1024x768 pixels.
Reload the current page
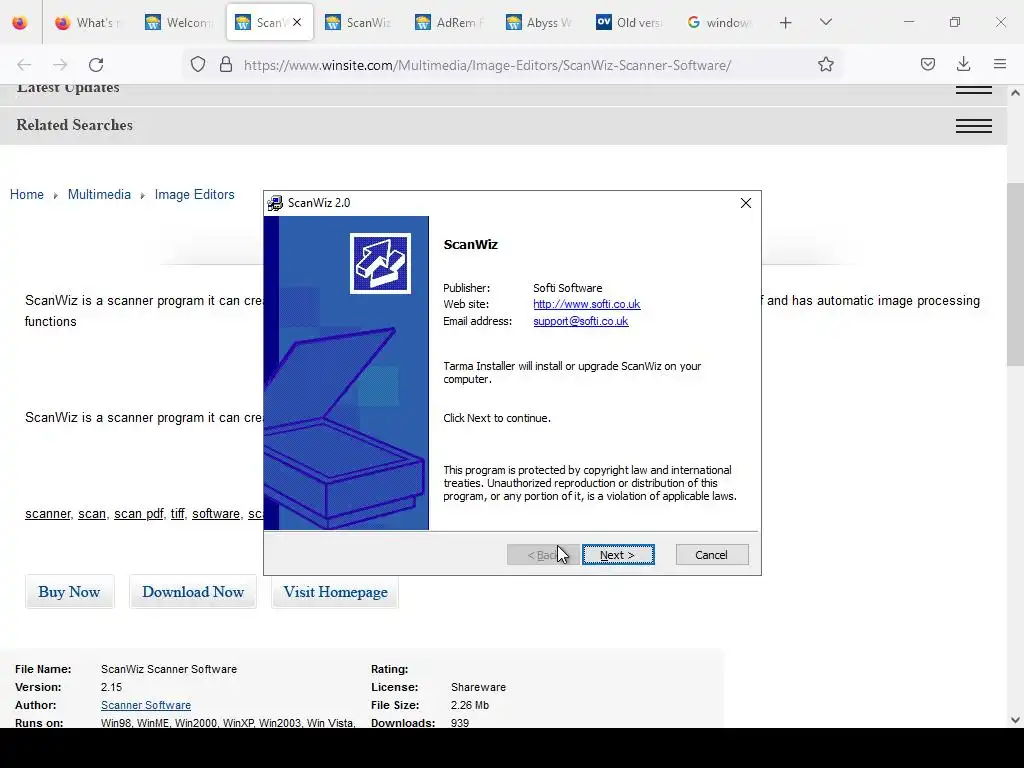click(96, 65)
